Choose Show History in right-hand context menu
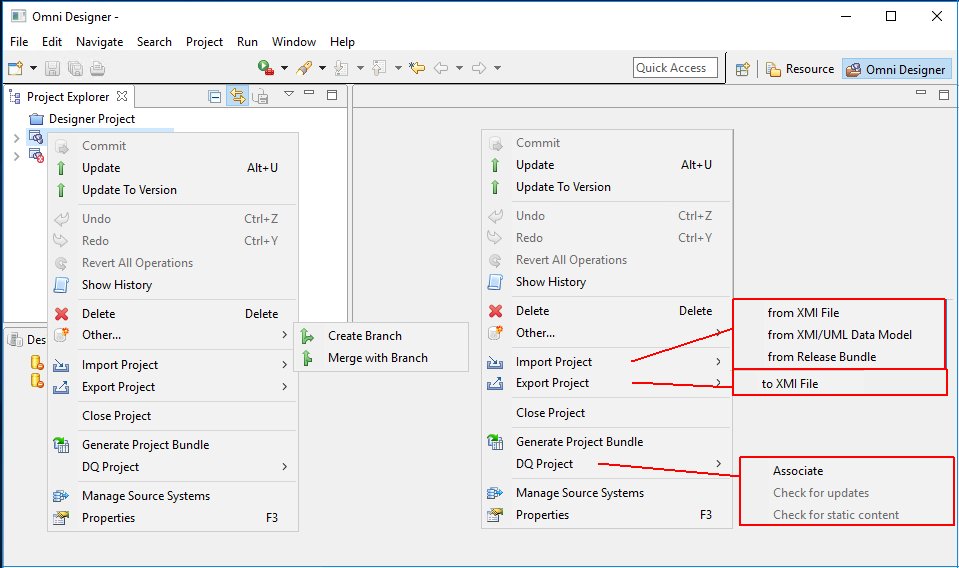 (607, 282)
